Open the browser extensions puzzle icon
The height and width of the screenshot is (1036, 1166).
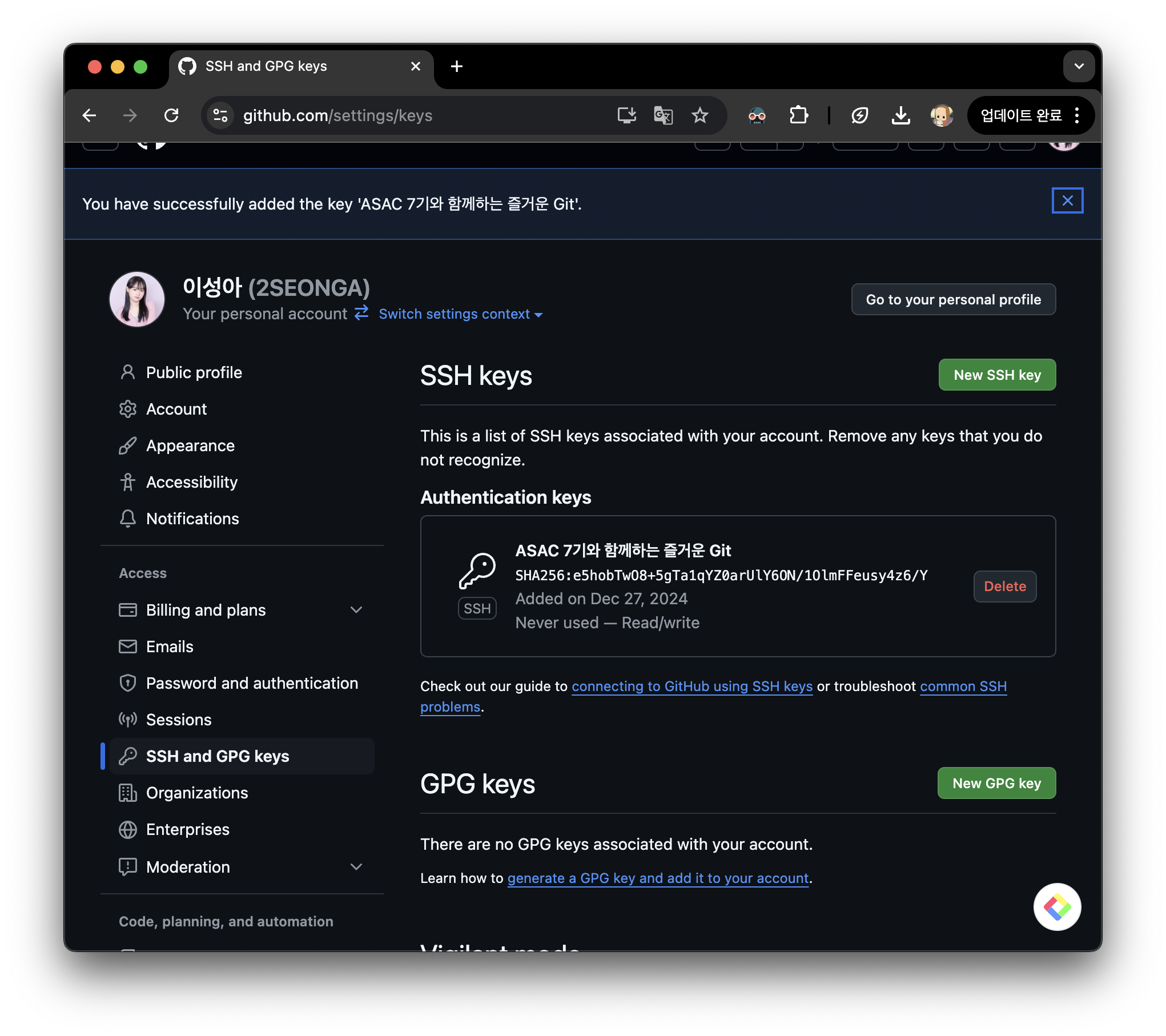(798, 115)
